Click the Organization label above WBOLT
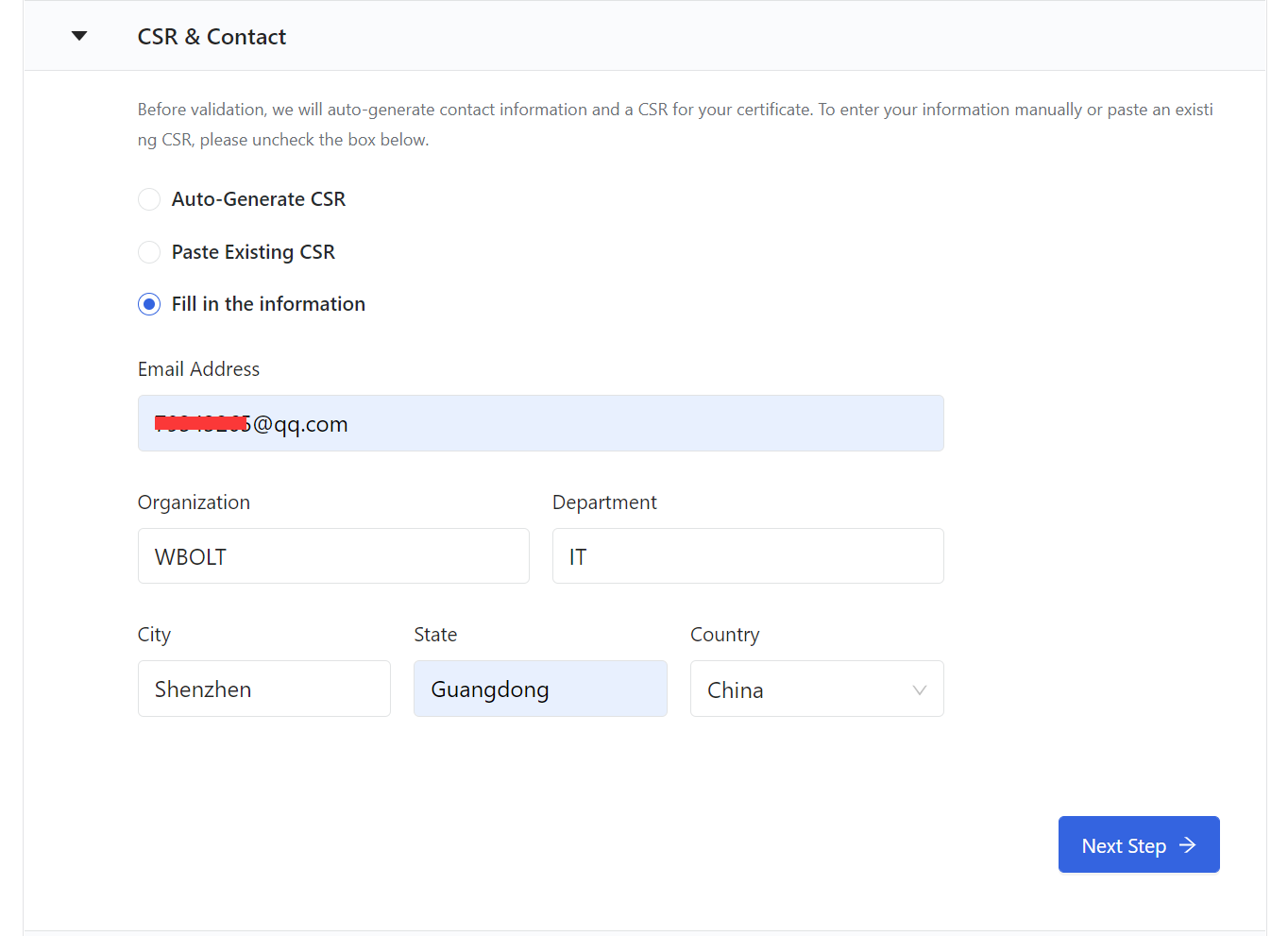1288x936 pixels. pyautogui.click(x=194, y=502)
